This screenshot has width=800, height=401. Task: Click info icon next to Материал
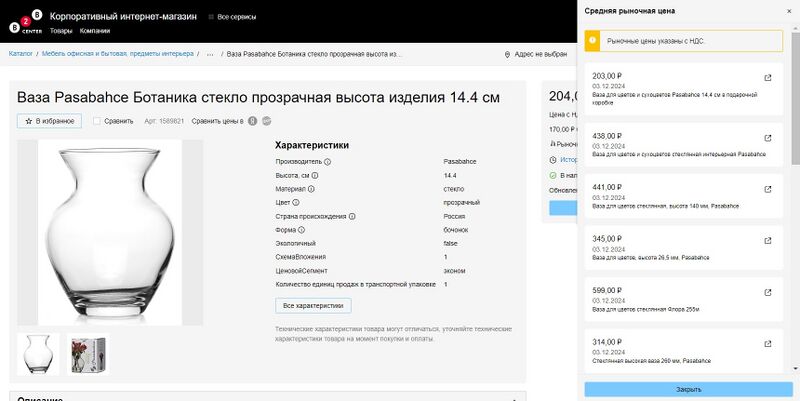311,188
